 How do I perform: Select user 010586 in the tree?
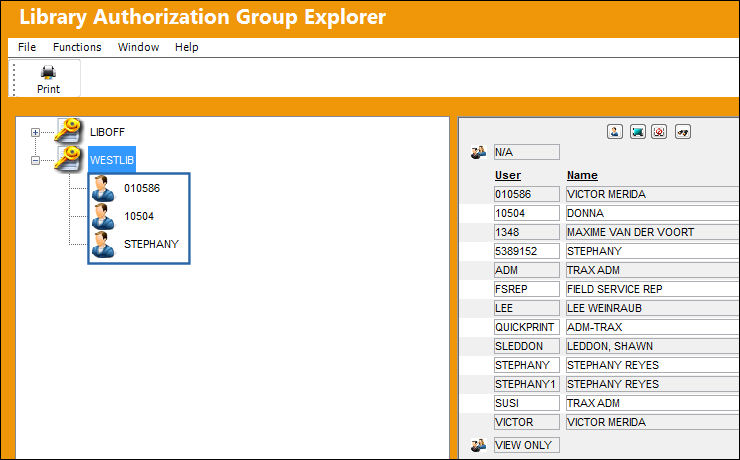pos(142,188)
